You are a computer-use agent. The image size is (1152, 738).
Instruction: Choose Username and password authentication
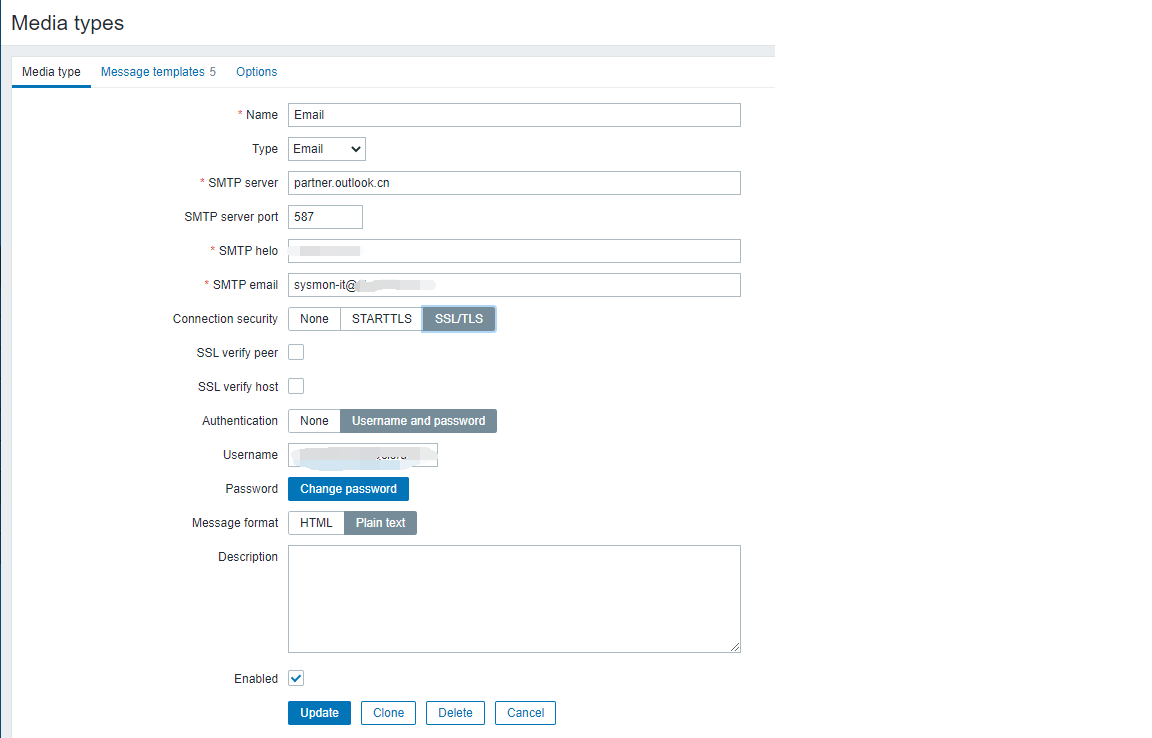[418, 421]
